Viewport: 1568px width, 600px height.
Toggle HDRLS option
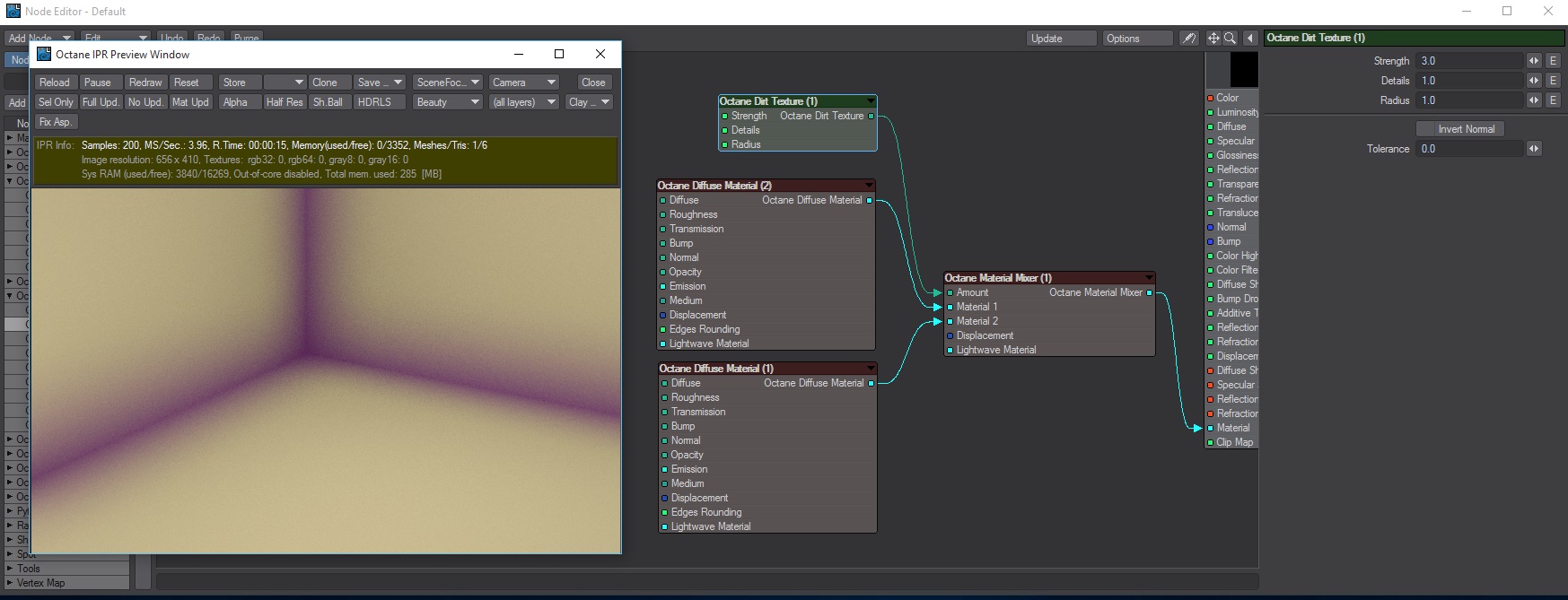pyautogui.click(x=380, y=102)
